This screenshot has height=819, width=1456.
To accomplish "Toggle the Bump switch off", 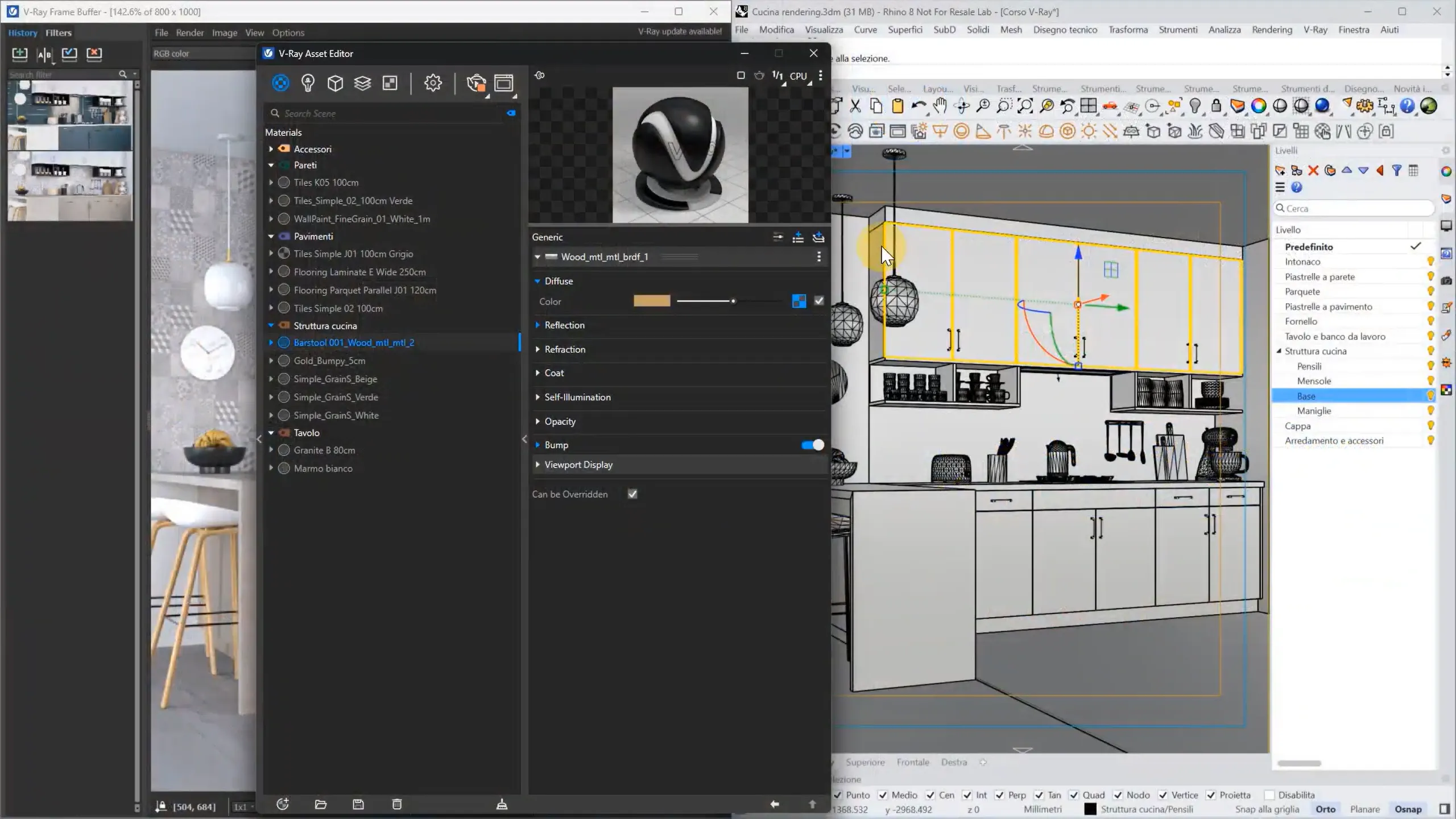I will point(812,445).
